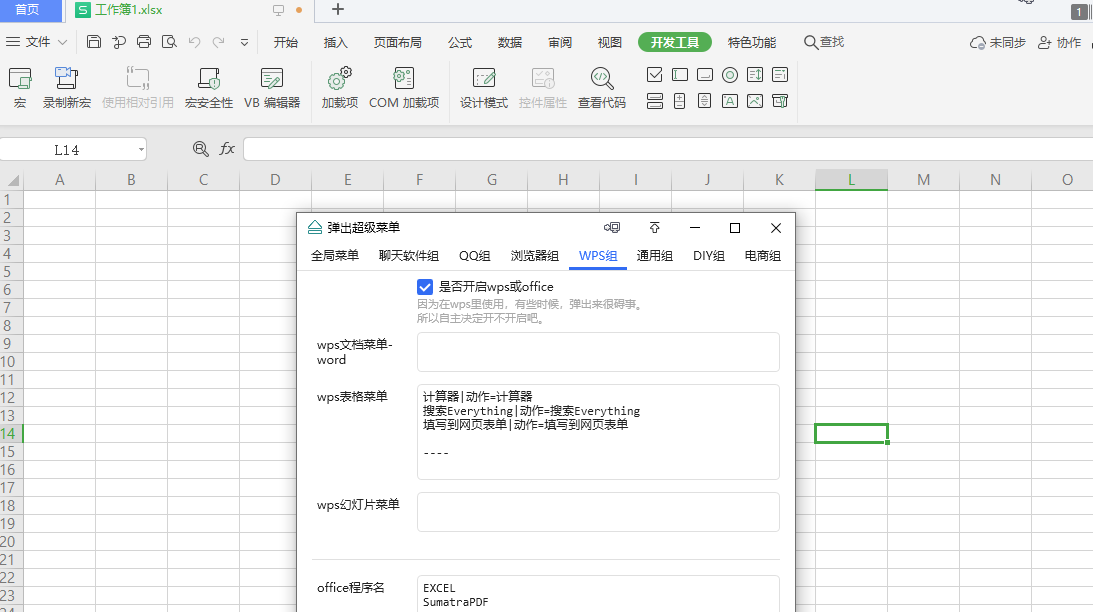The image size is (1093, 612).
Task: Open a new tab with plus button
Action: (338, 10)
